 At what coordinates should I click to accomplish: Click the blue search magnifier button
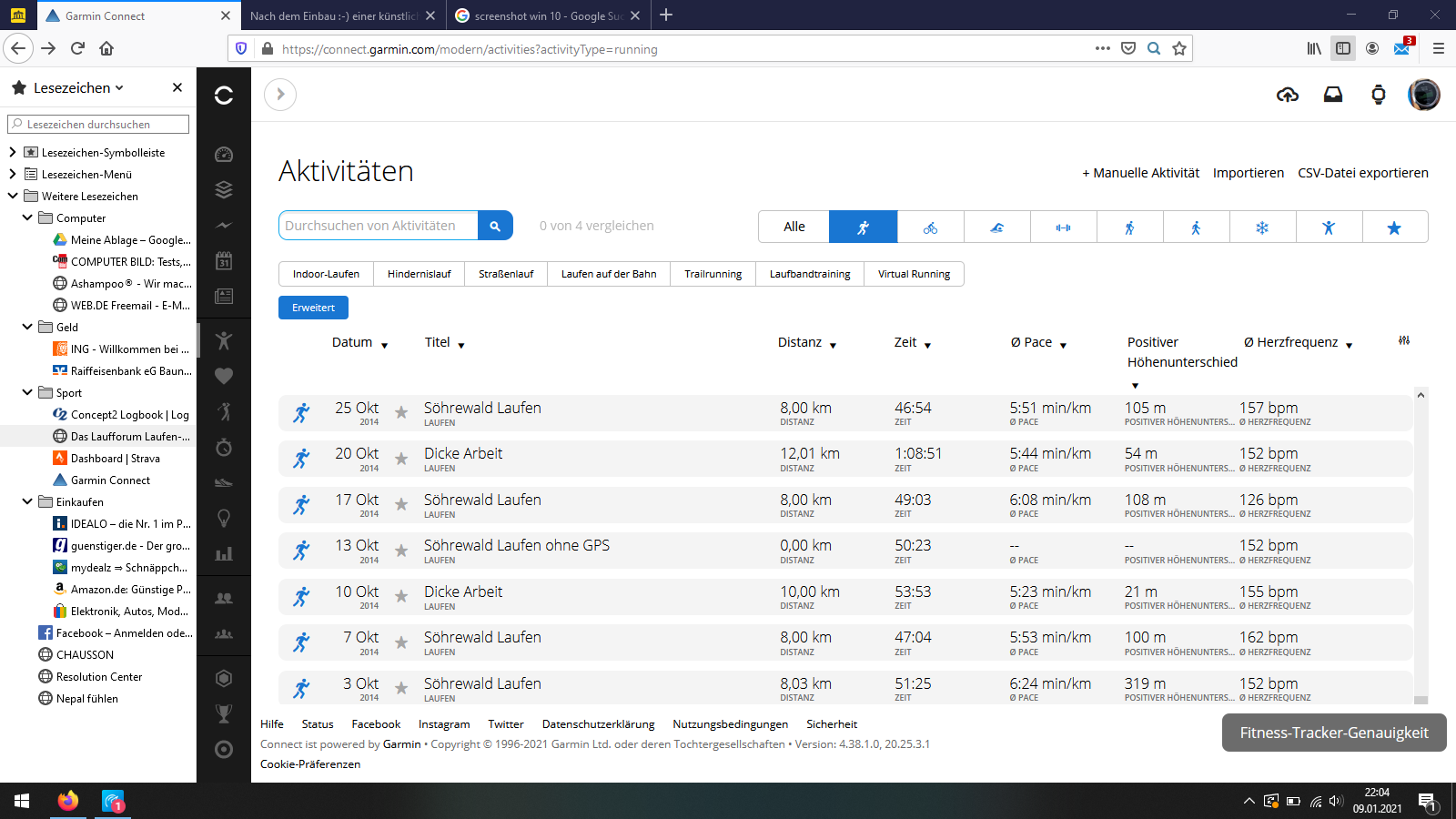coord(495,226)
